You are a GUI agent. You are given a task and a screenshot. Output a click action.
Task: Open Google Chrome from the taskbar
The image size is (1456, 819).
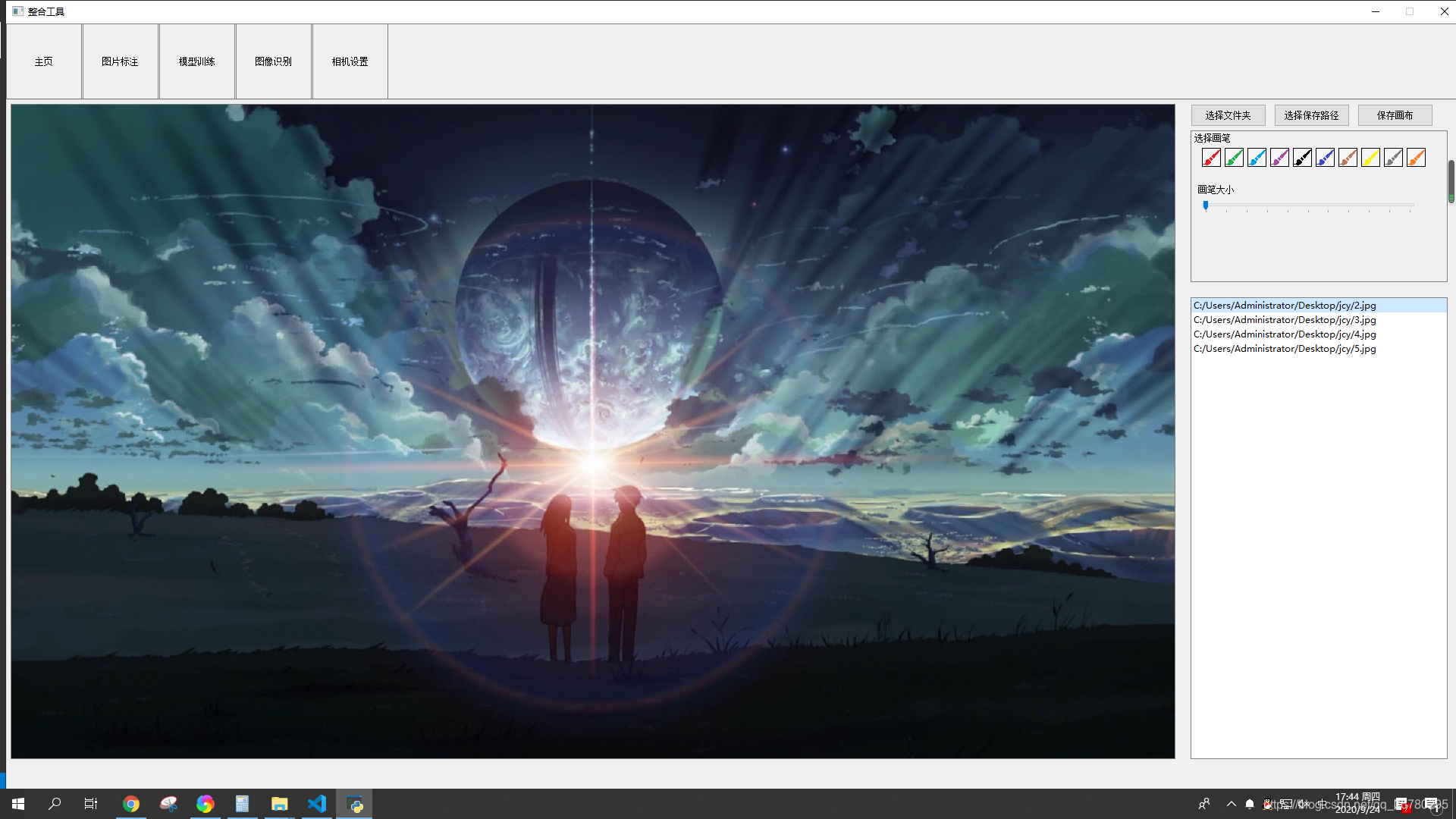131,804
